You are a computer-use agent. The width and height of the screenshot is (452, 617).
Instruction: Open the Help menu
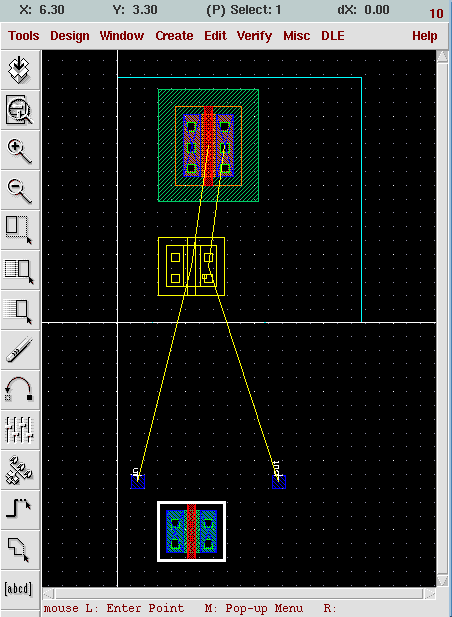point(424,36)
